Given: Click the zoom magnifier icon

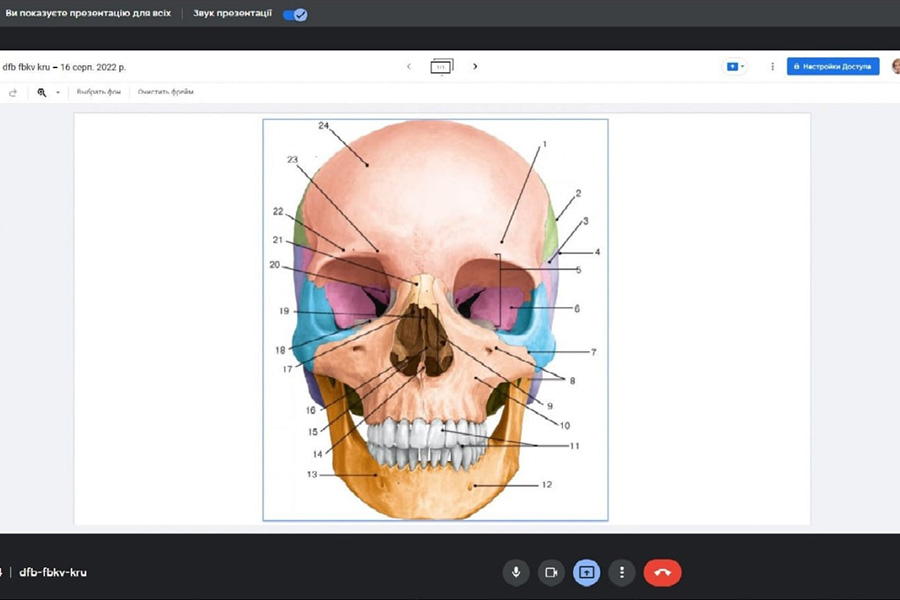Looking at the screenshot, I should coord(42,92).
